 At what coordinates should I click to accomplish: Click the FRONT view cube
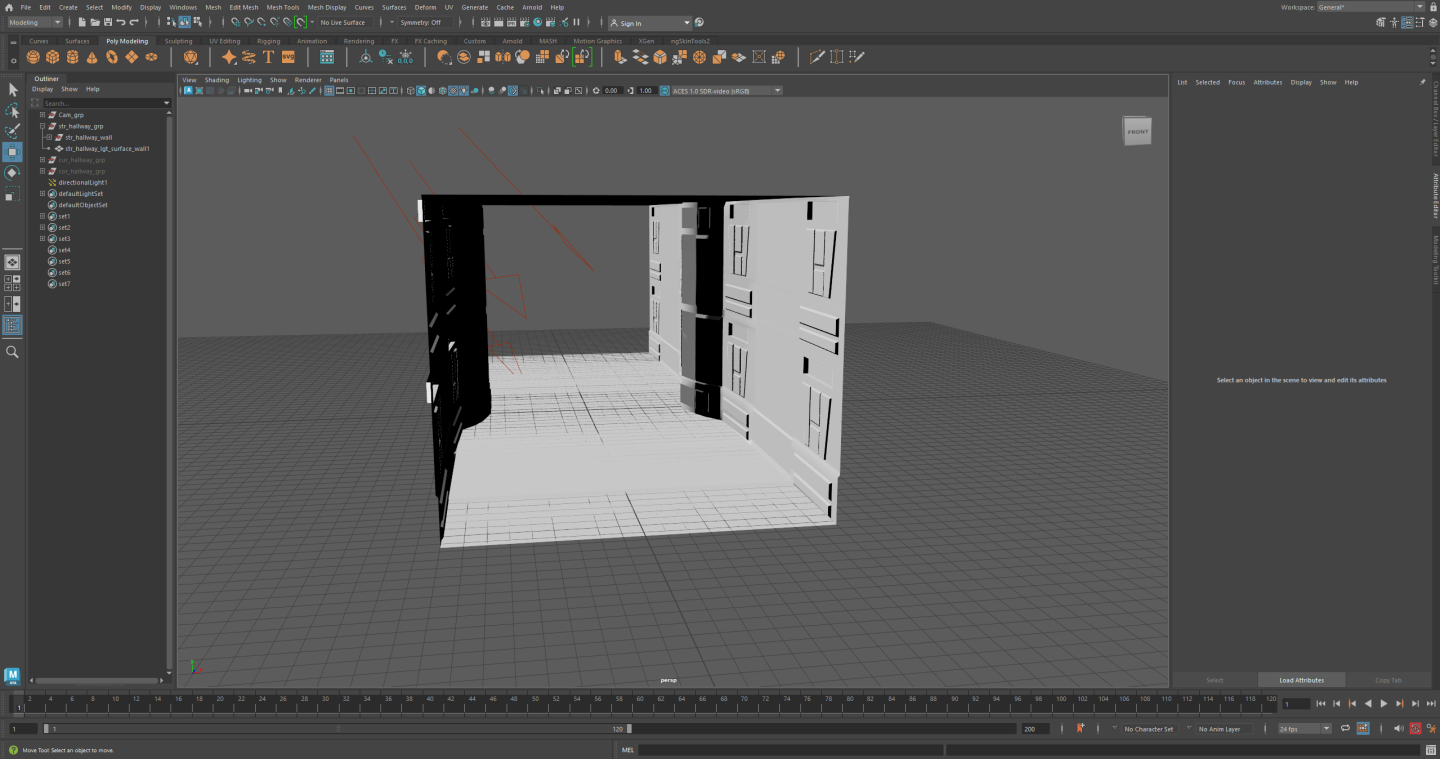coord(1138,132)
